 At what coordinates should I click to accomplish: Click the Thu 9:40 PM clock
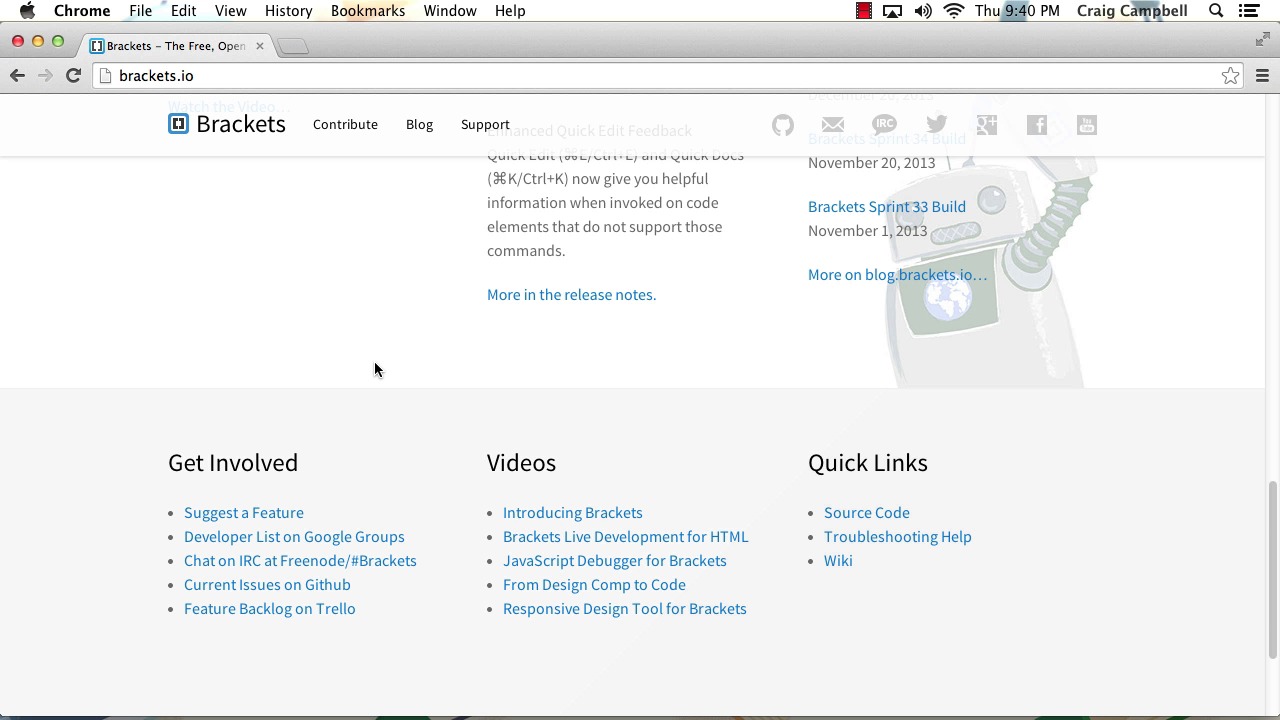(x=1017, y=11)
